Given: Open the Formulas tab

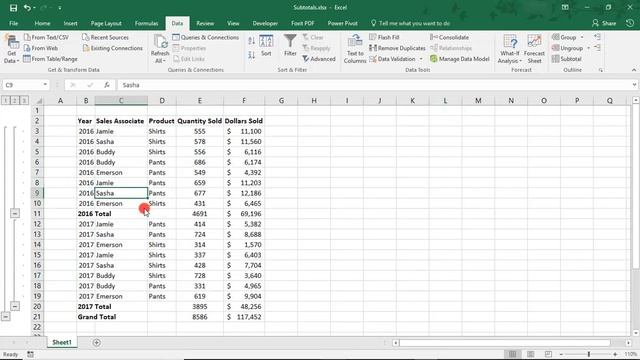Looking at the screenshot, I should click(x=147, y=23).
